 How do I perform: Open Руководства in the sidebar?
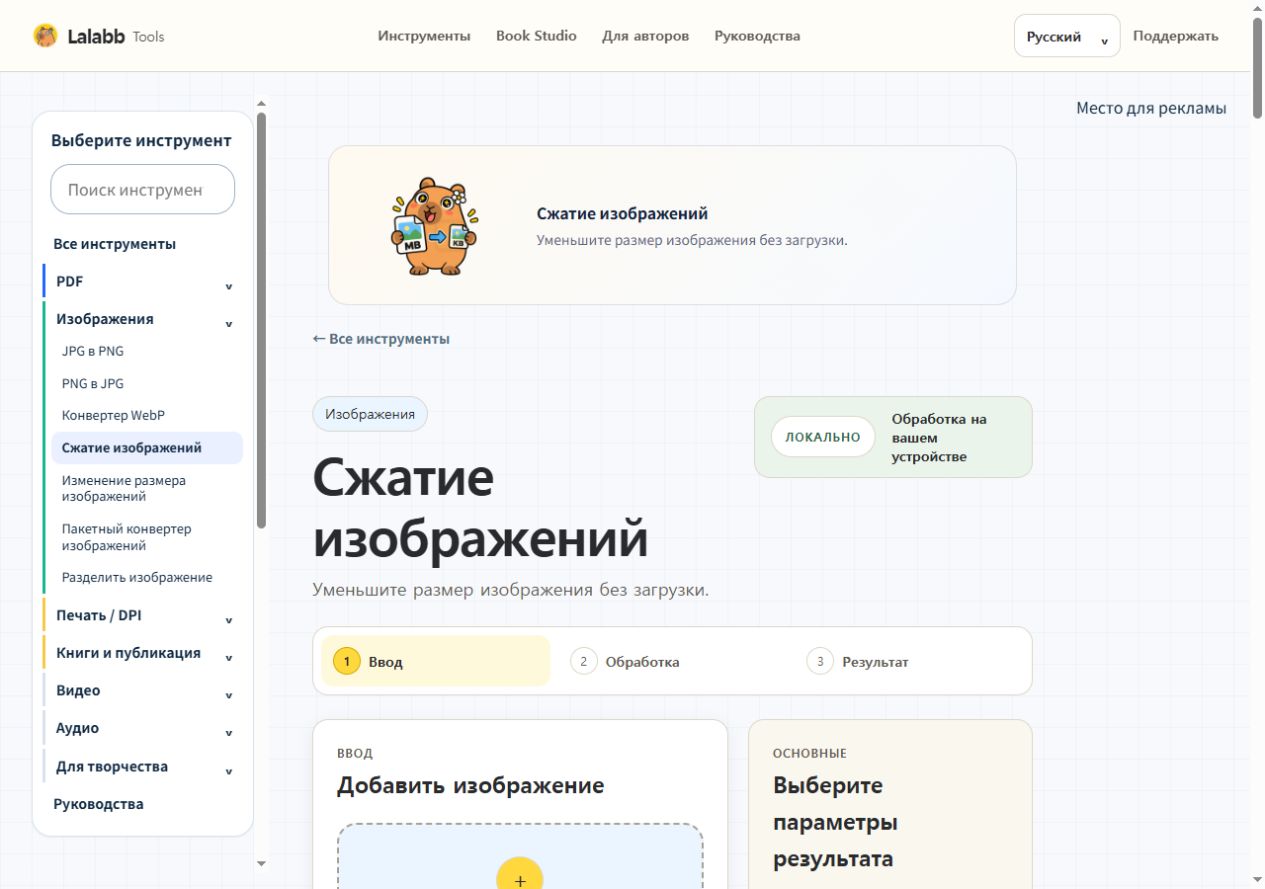point(98,804)
